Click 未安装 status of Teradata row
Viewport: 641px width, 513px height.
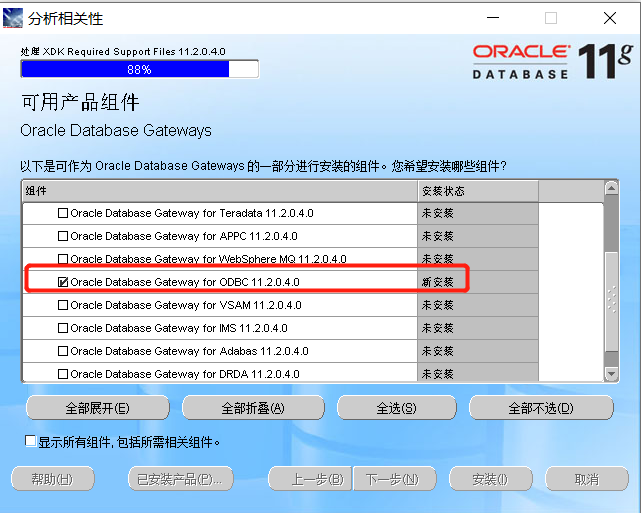pos(437,213)
